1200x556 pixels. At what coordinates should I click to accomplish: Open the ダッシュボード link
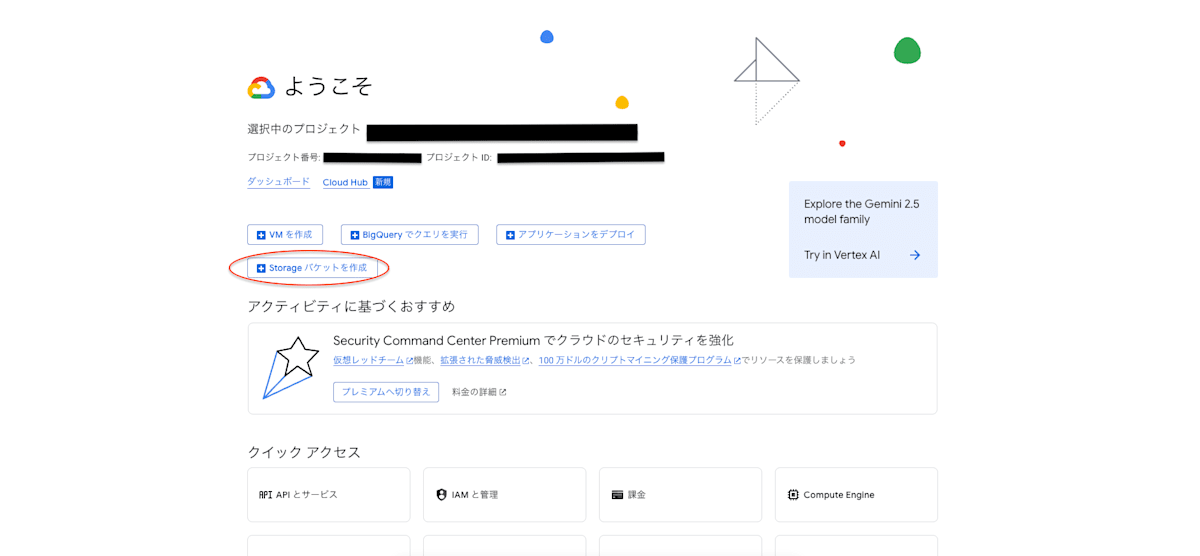(x=278, y=182)
